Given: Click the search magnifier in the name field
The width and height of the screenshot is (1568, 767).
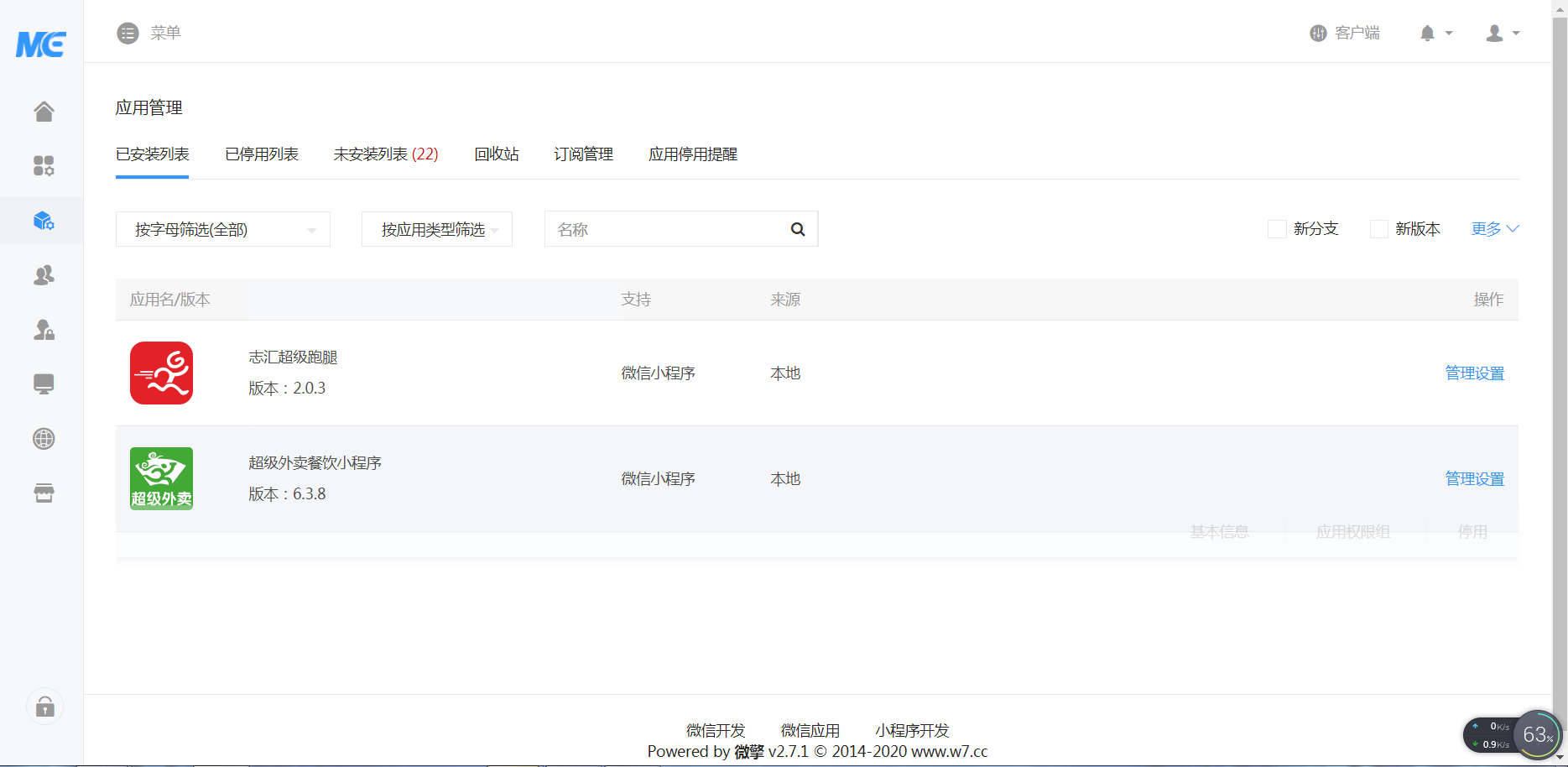Looking at the screenshot, I should coord(796,228).
